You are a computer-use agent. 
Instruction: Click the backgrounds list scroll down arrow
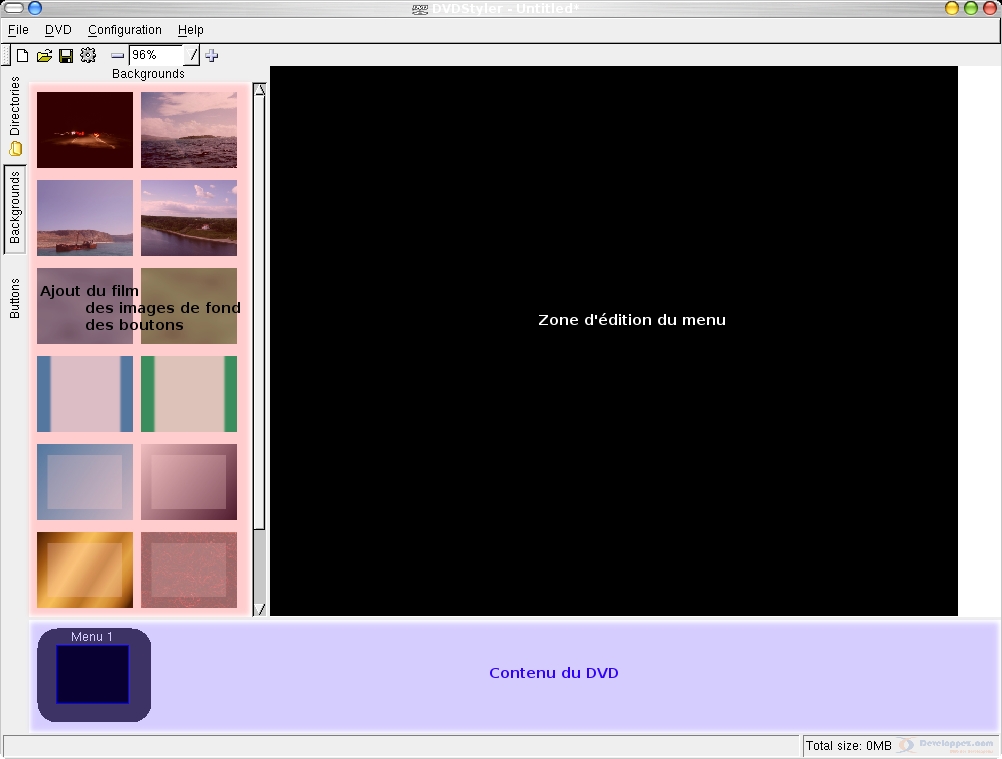pyautogui.click(x=260, y=608)
